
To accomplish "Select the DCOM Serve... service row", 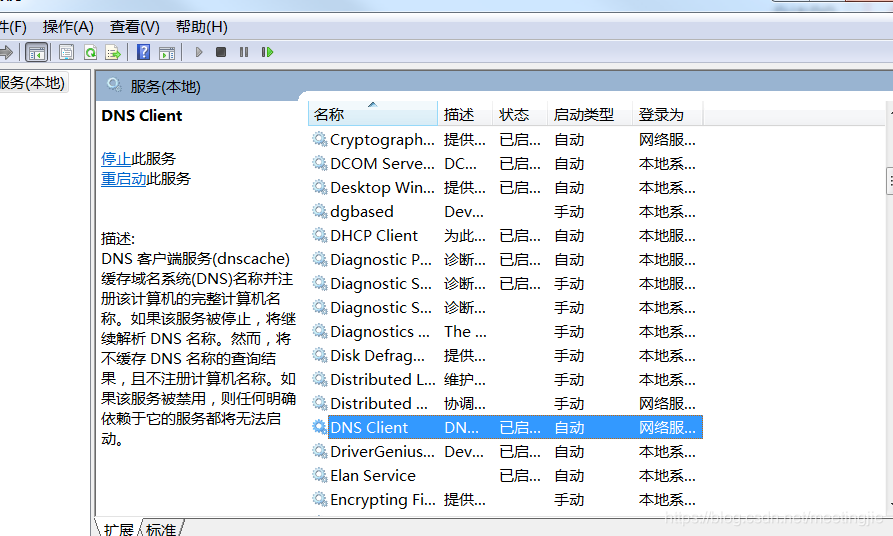I will click(506, 163).
